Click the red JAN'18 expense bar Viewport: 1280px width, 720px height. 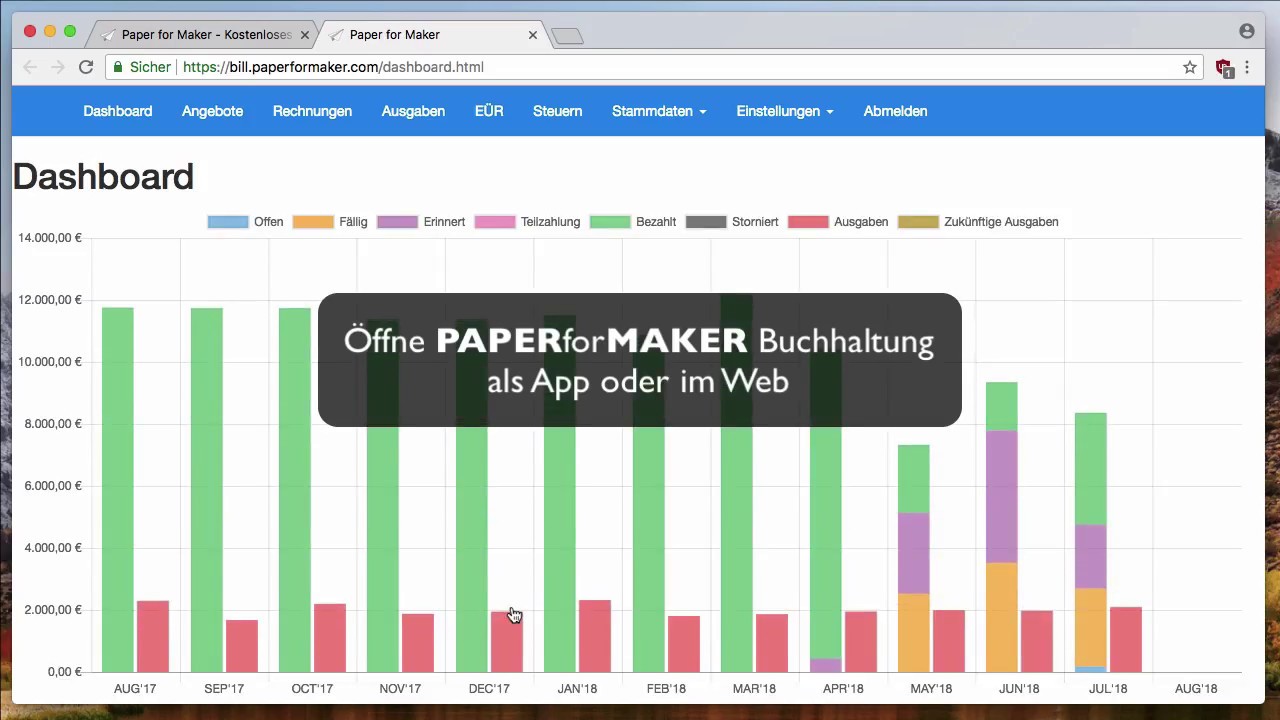pyautogui.click(x=595, y=636)
